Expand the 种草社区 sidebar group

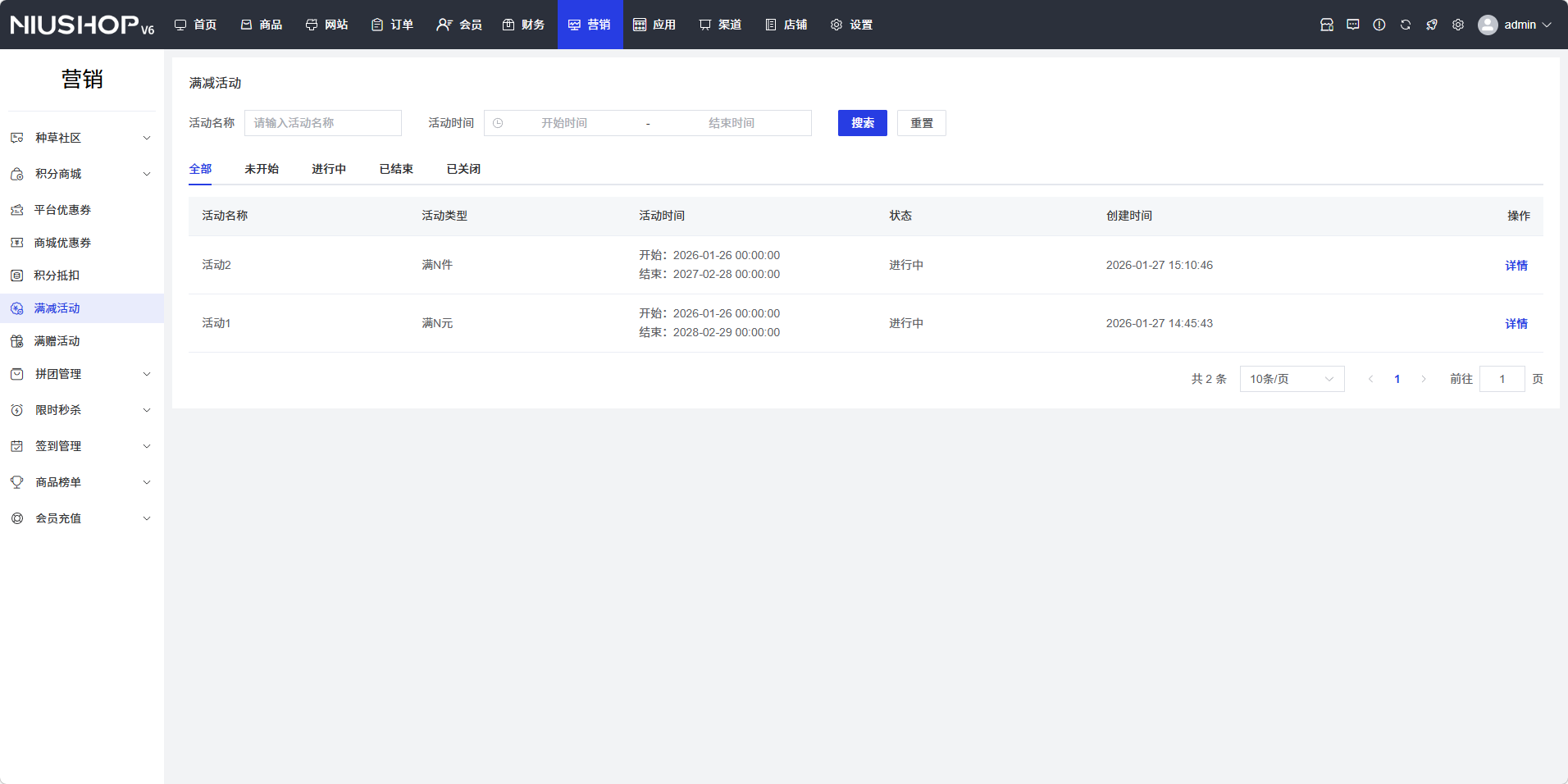[82, 138]
